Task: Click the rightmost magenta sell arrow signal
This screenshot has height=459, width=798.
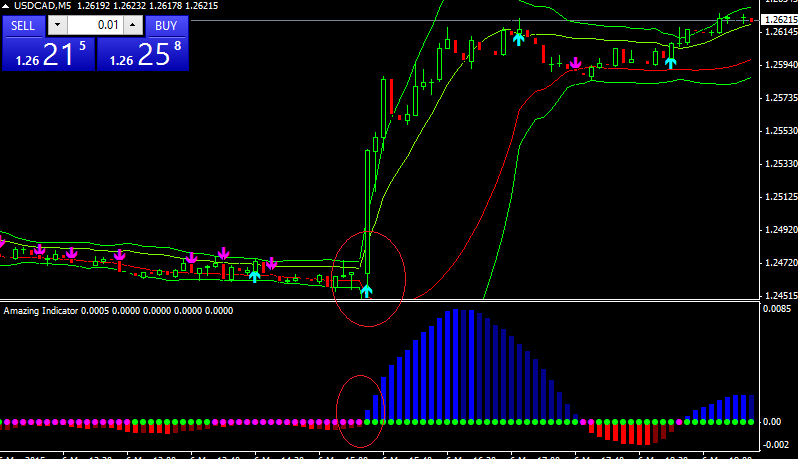Action: click(x=575, y=63)
